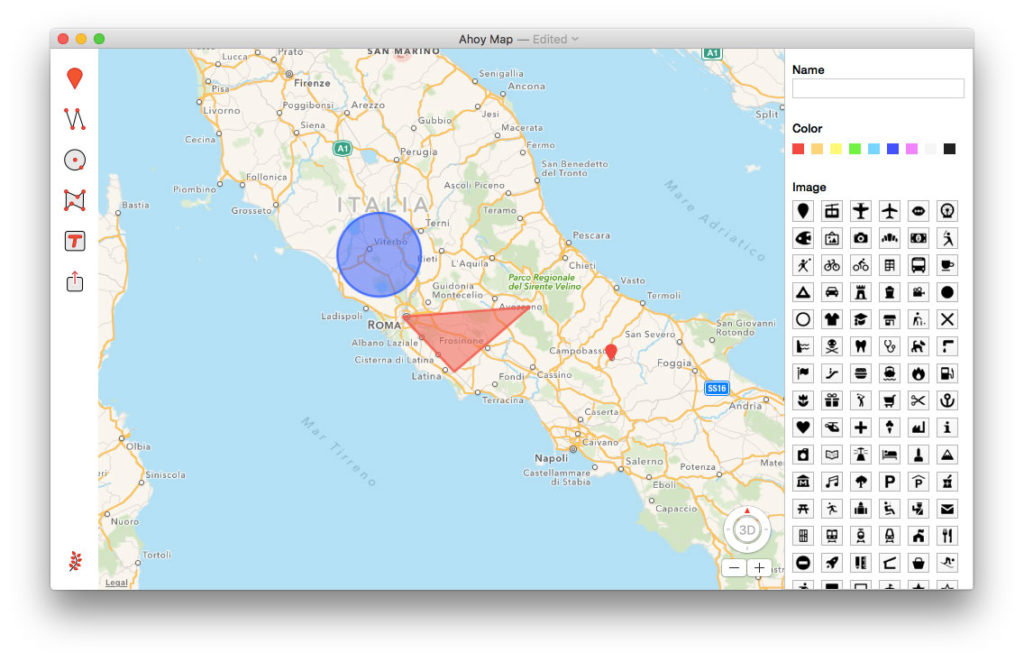Focus the Name text field
Image resolution: width=1024 pixels, height=662 pixels.
pos(878,88)
